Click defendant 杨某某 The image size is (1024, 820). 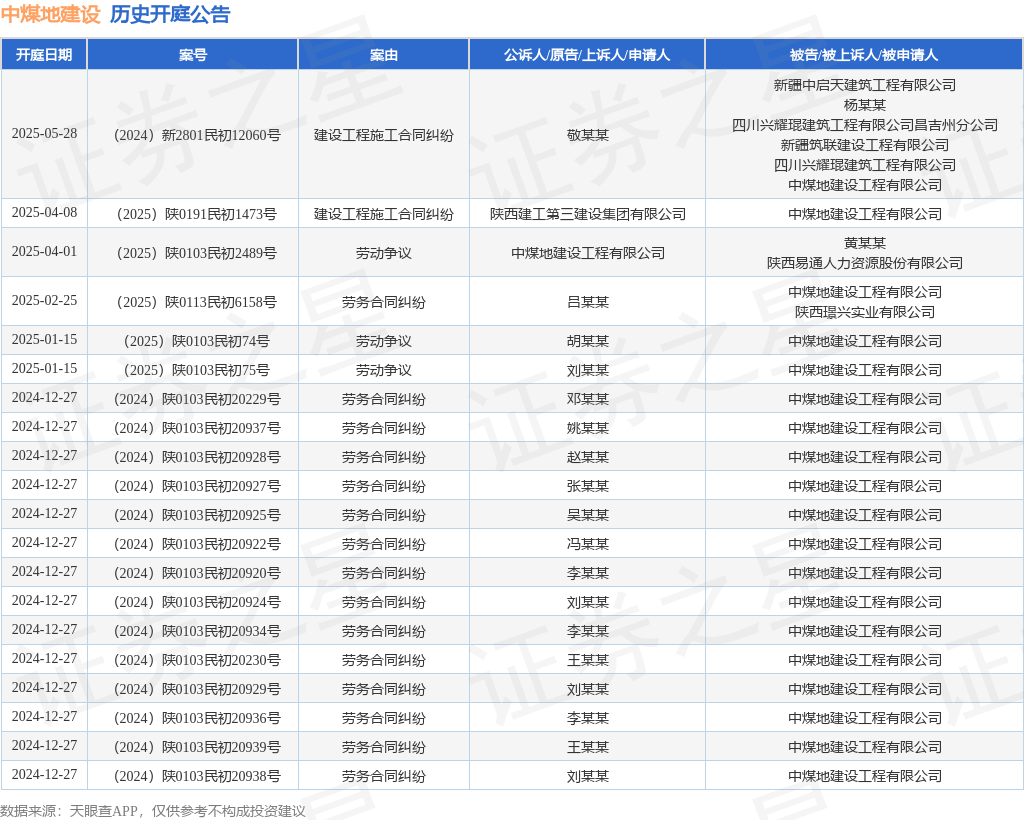point(865,105)
